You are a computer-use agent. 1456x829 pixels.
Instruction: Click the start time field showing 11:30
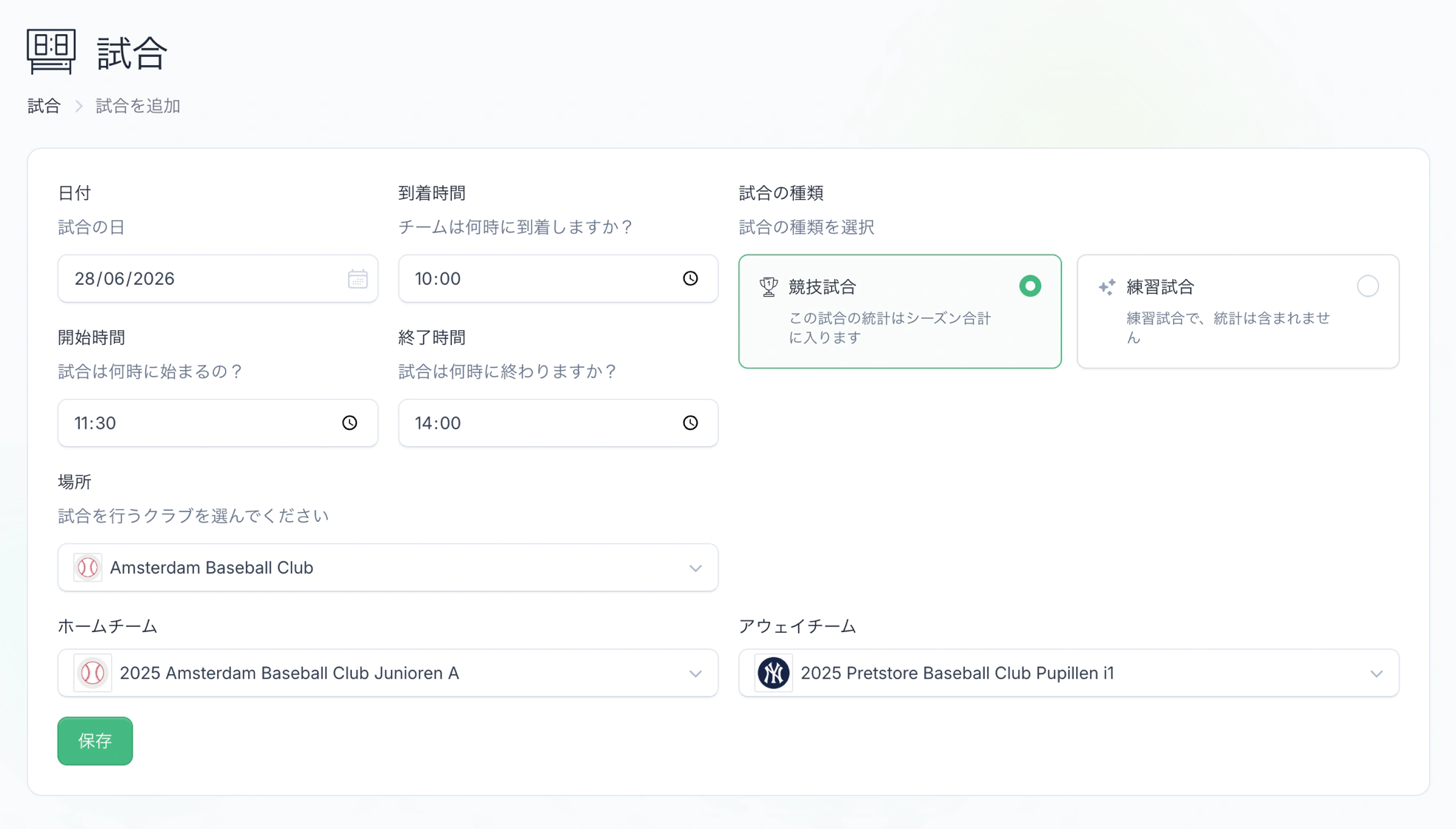tap(218, 423)
